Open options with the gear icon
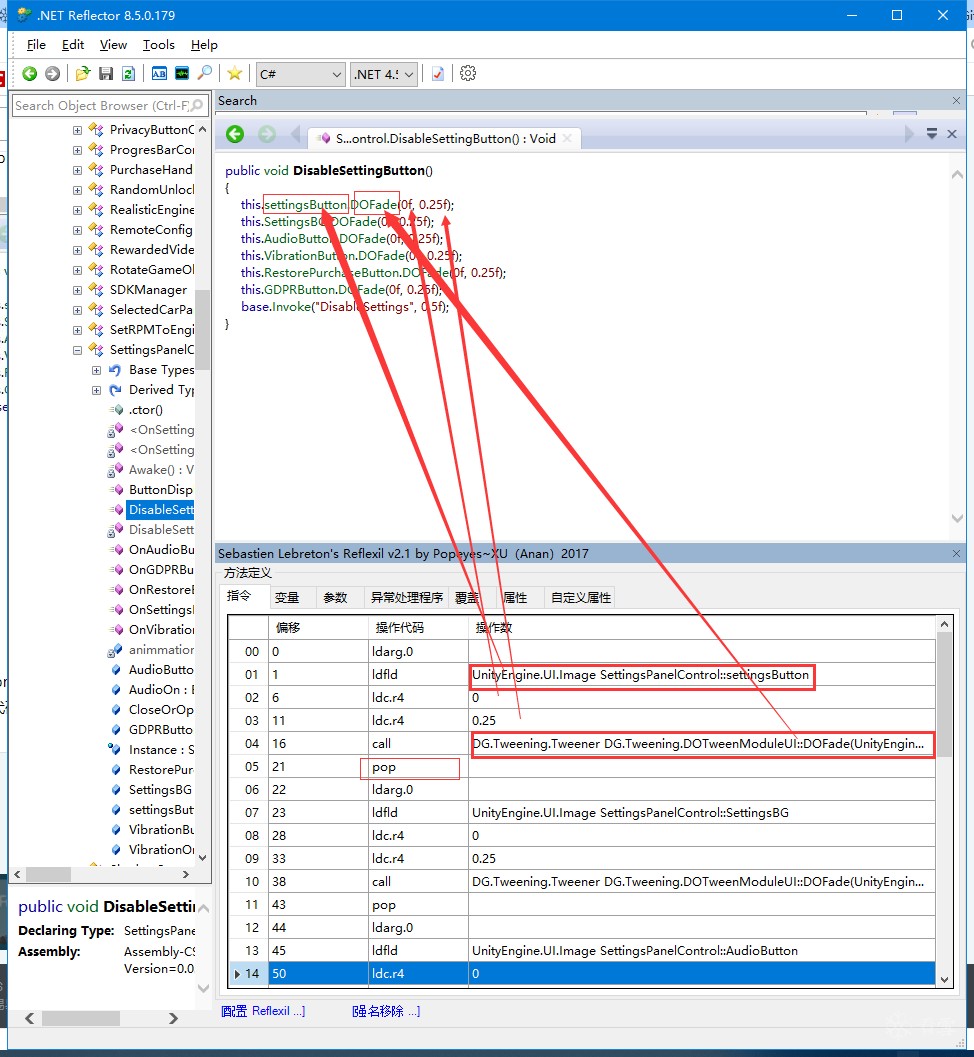Image resolution: width=974 pixels, height=1057 pixels. click(468, 73)
